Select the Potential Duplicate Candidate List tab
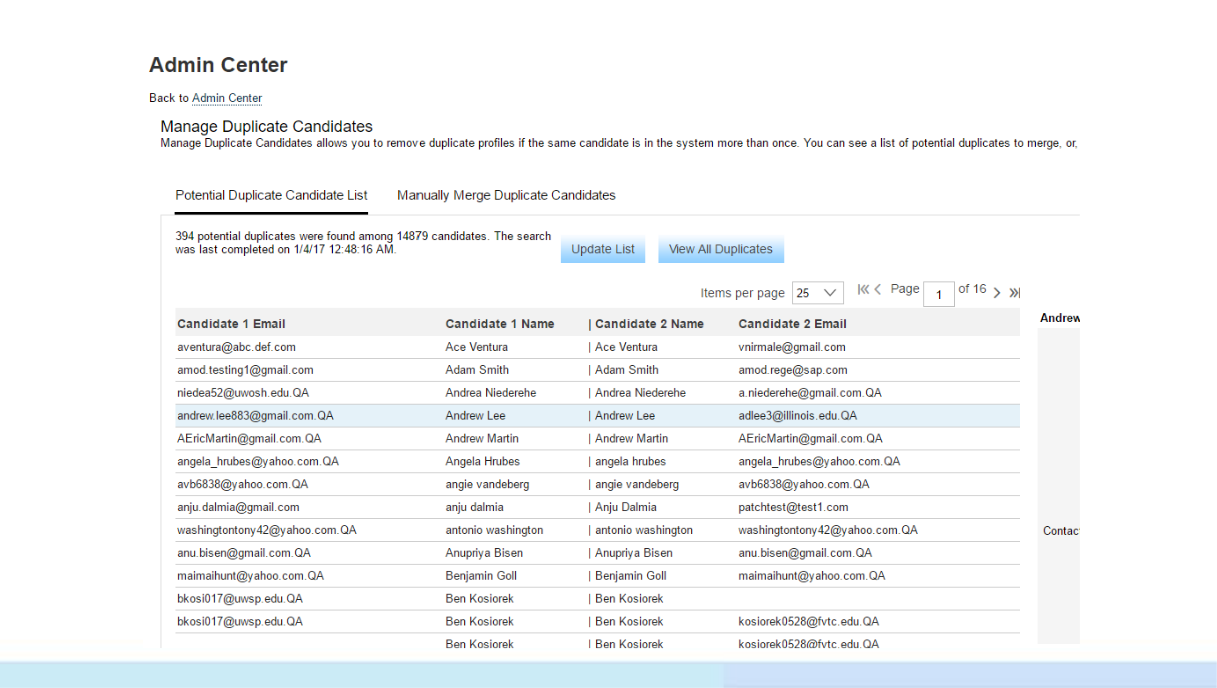Viewport: 1217px width, 688px height. point(271,195)
